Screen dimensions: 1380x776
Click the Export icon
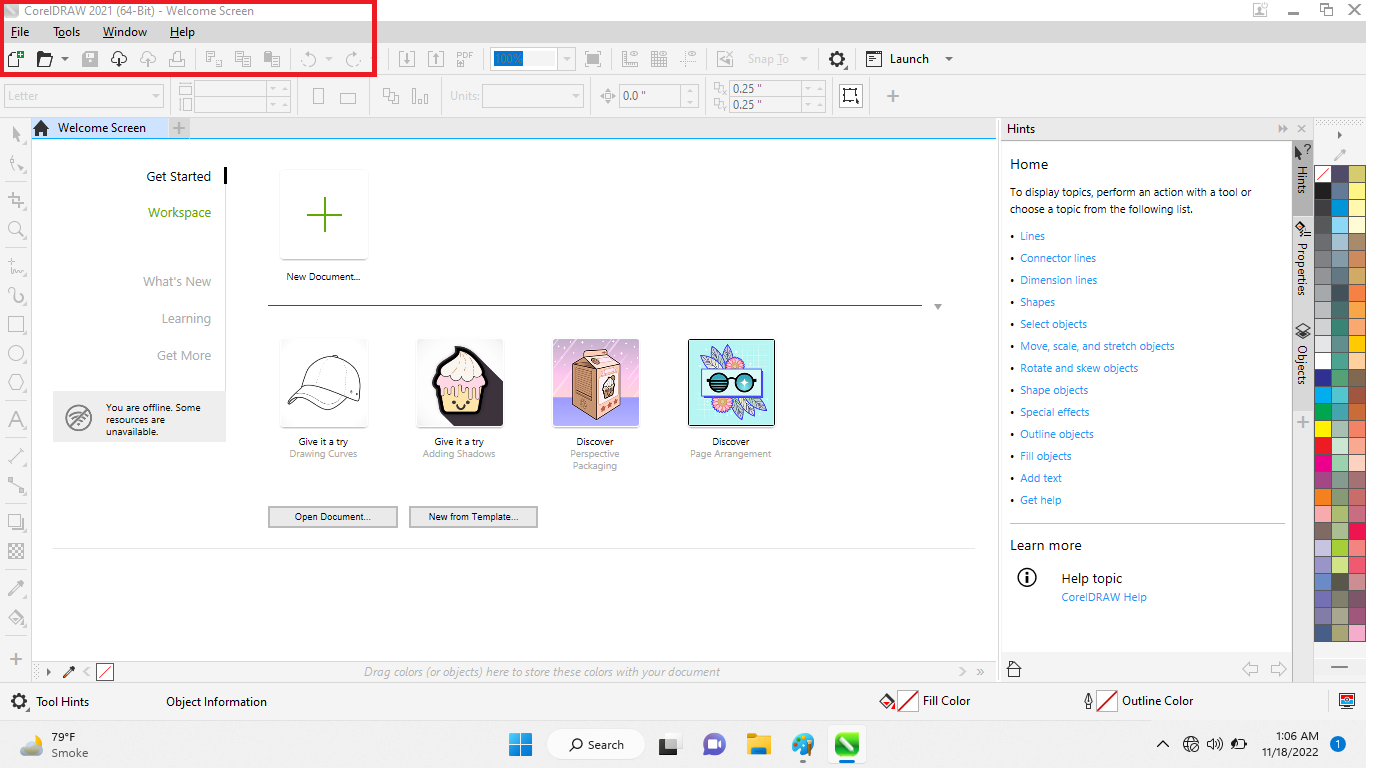click(x=436, y=59)
